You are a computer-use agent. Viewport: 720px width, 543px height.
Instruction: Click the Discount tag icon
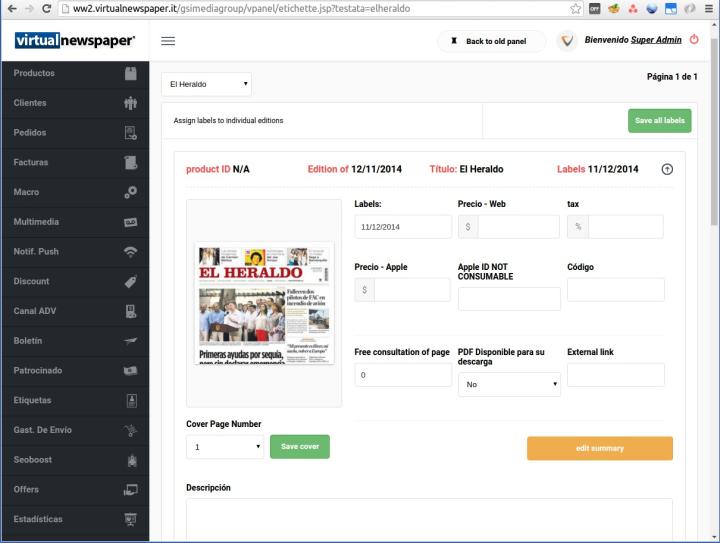click(130, 282)
